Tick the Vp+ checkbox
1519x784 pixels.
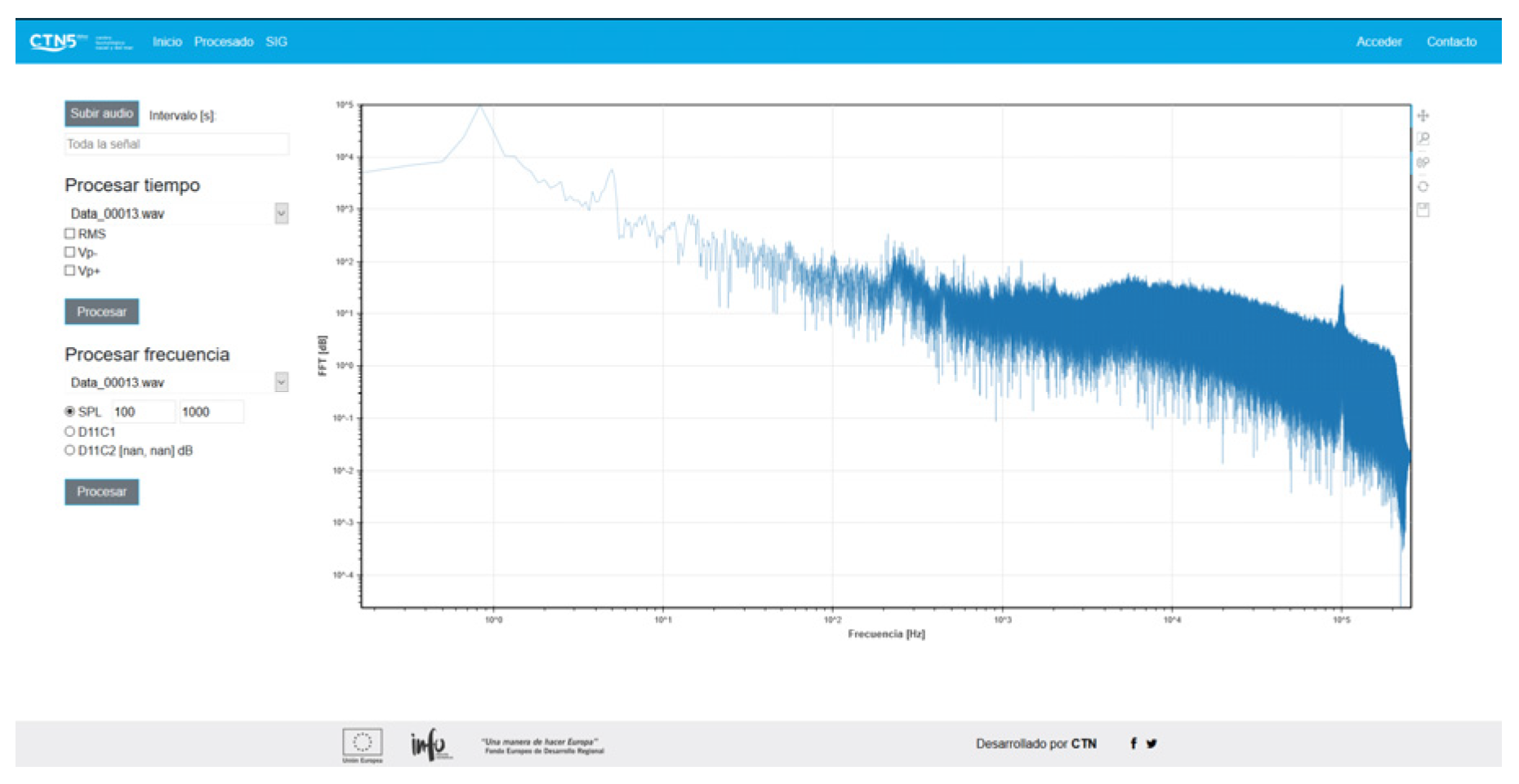[x=70, y=270]
